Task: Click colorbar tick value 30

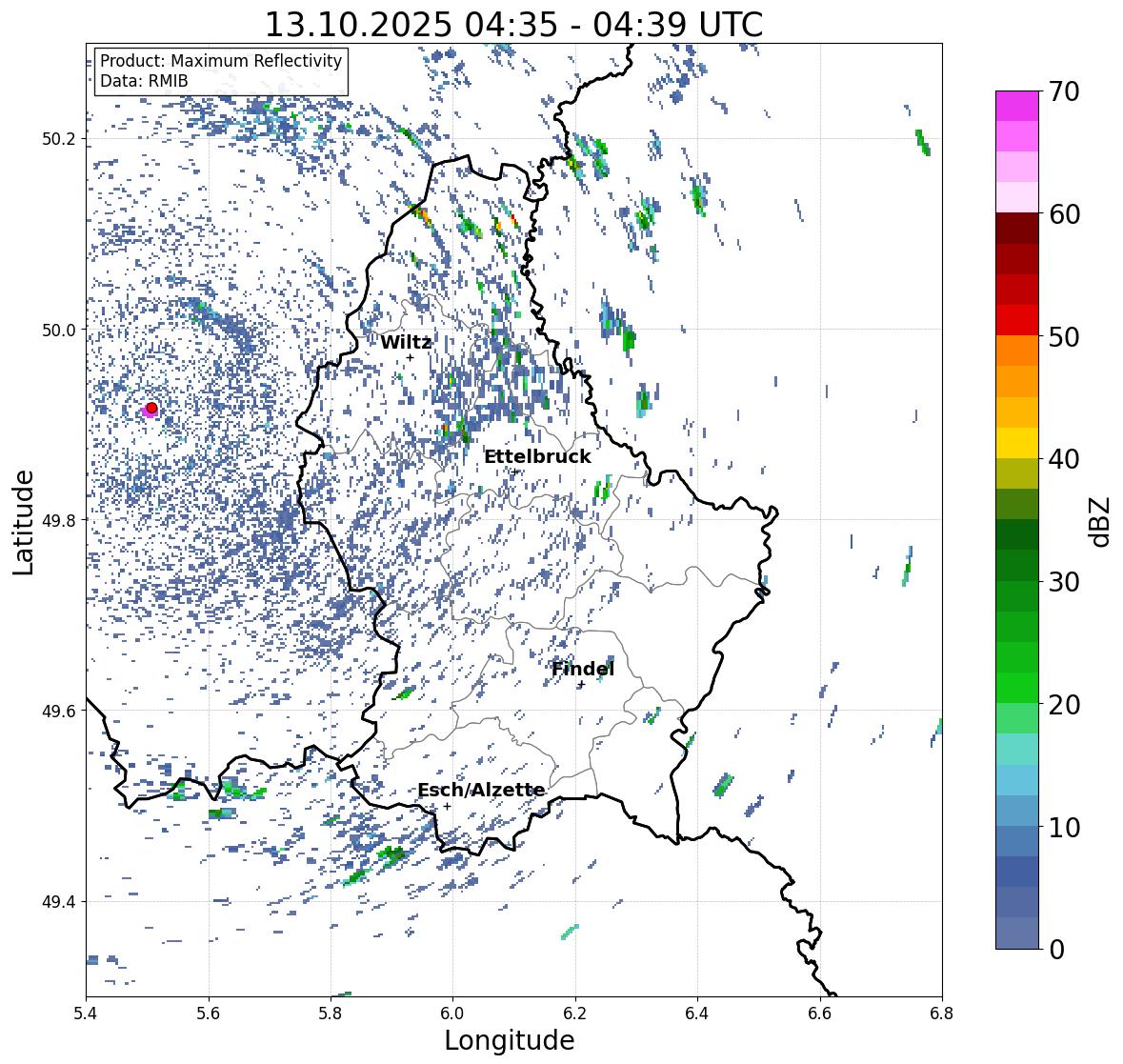Action: click(1064, 581)
